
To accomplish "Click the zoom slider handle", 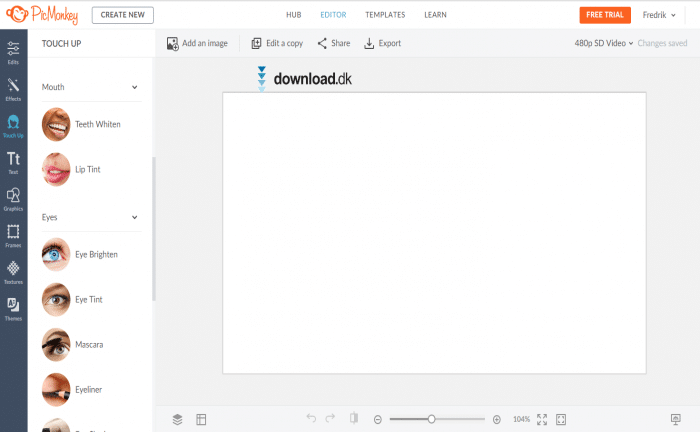I will pyautogui.click(x=431, y=419).
